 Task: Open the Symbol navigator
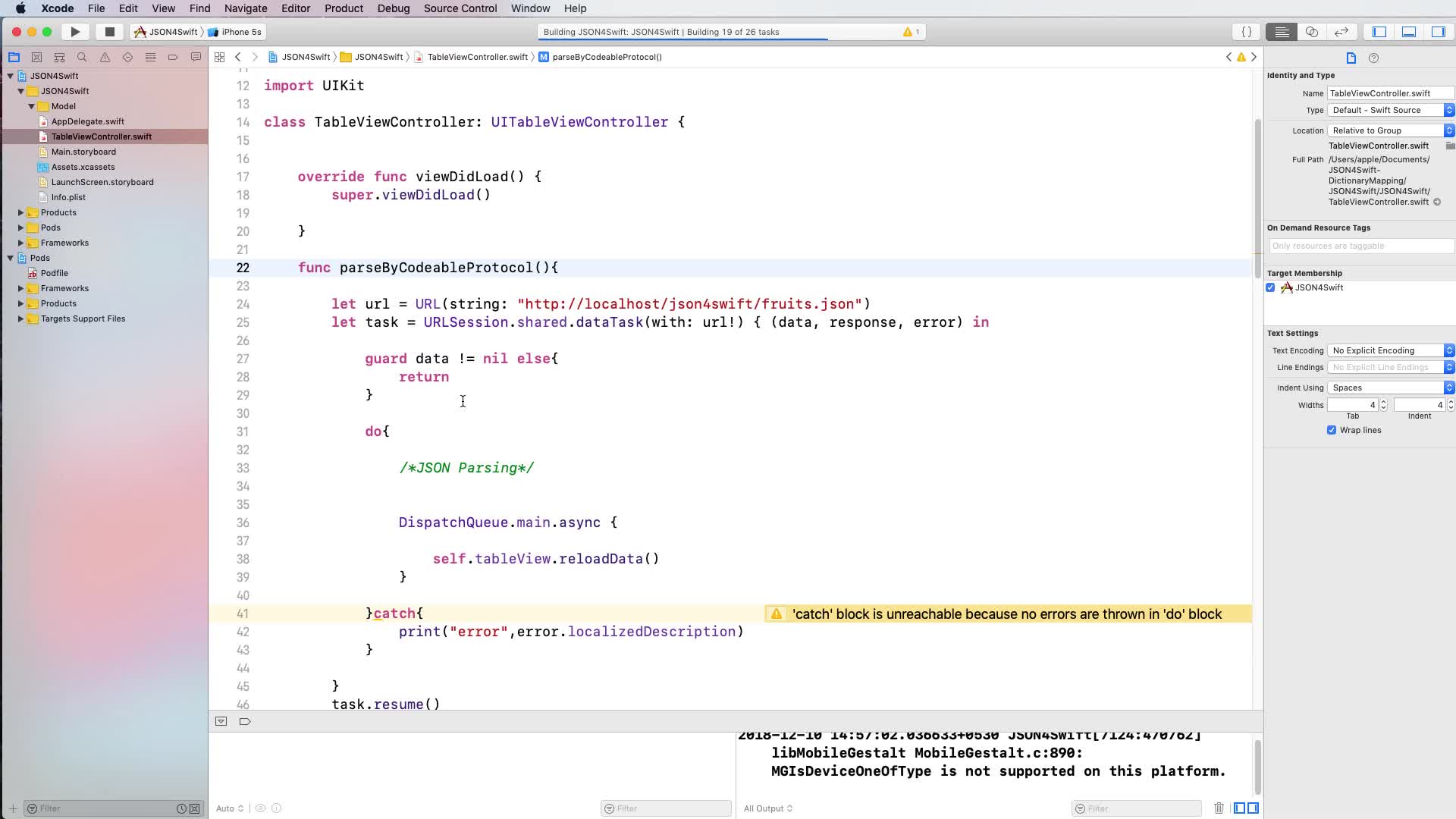59,57
